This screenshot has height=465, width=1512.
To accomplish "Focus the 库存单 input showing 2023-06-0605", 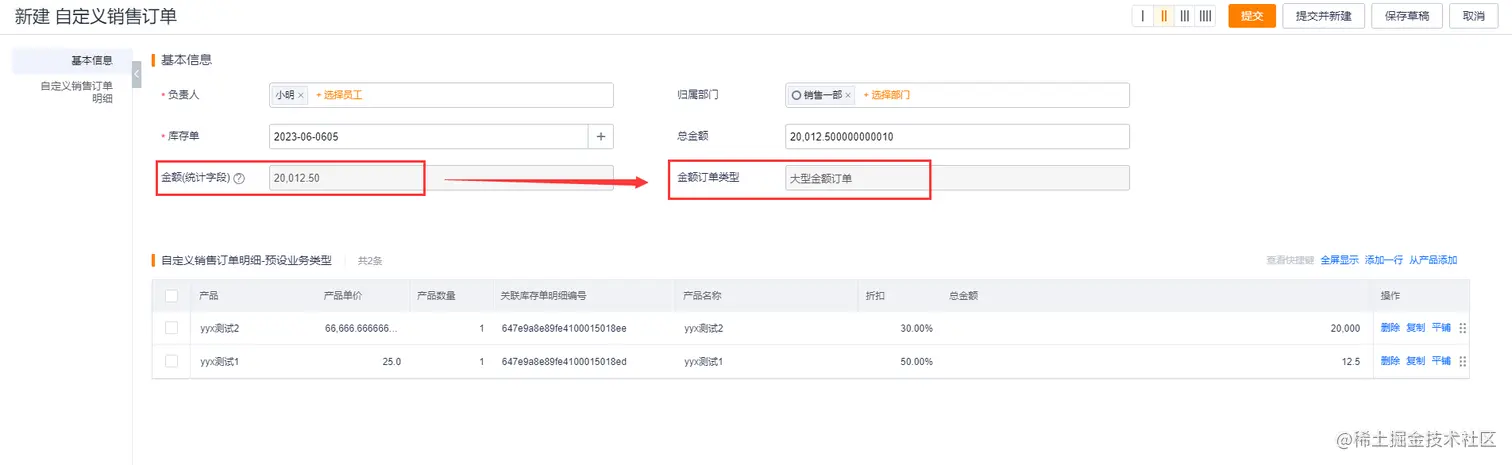I will click(429, 136).
